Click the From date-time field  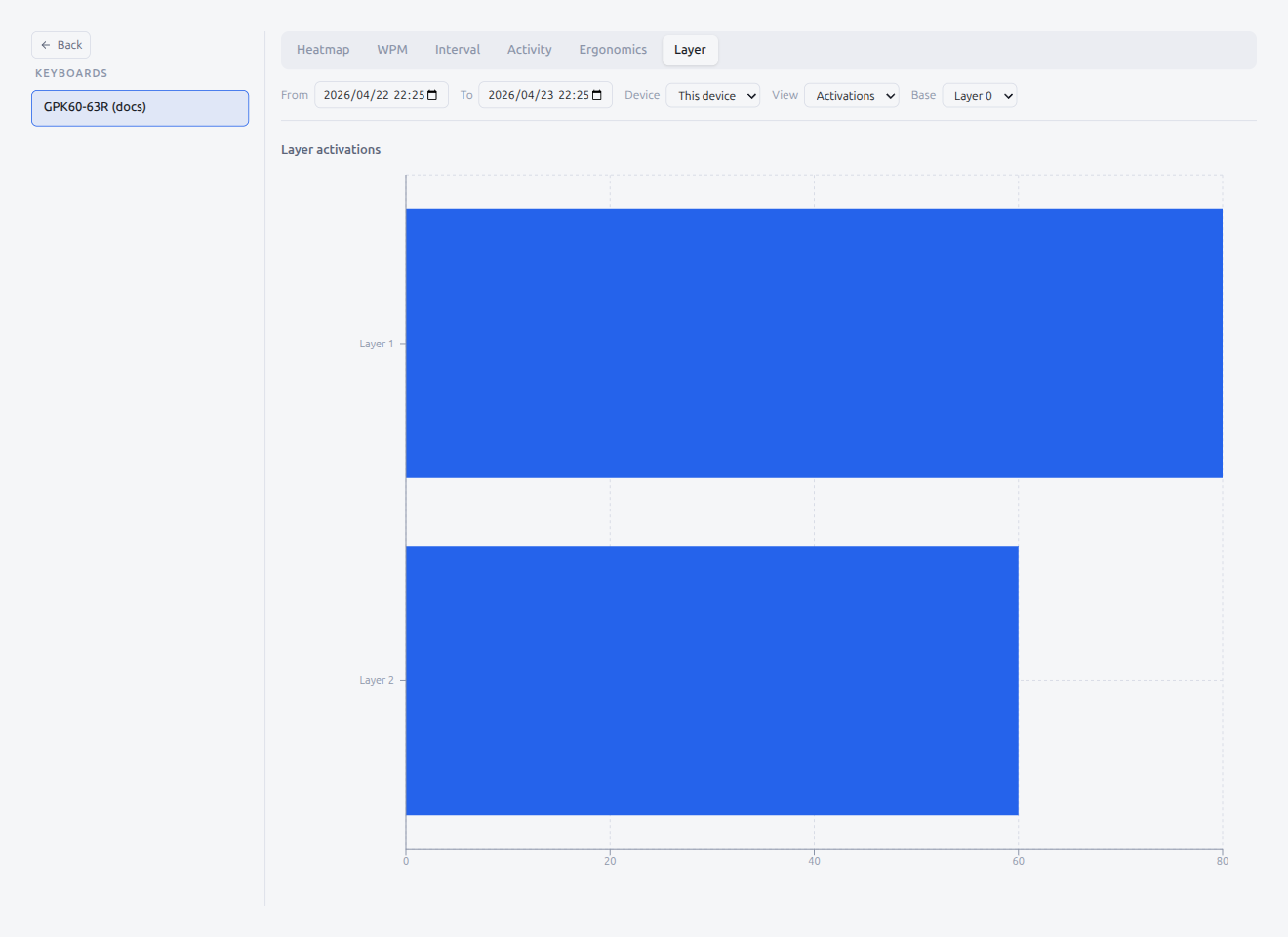pos(381,95)
